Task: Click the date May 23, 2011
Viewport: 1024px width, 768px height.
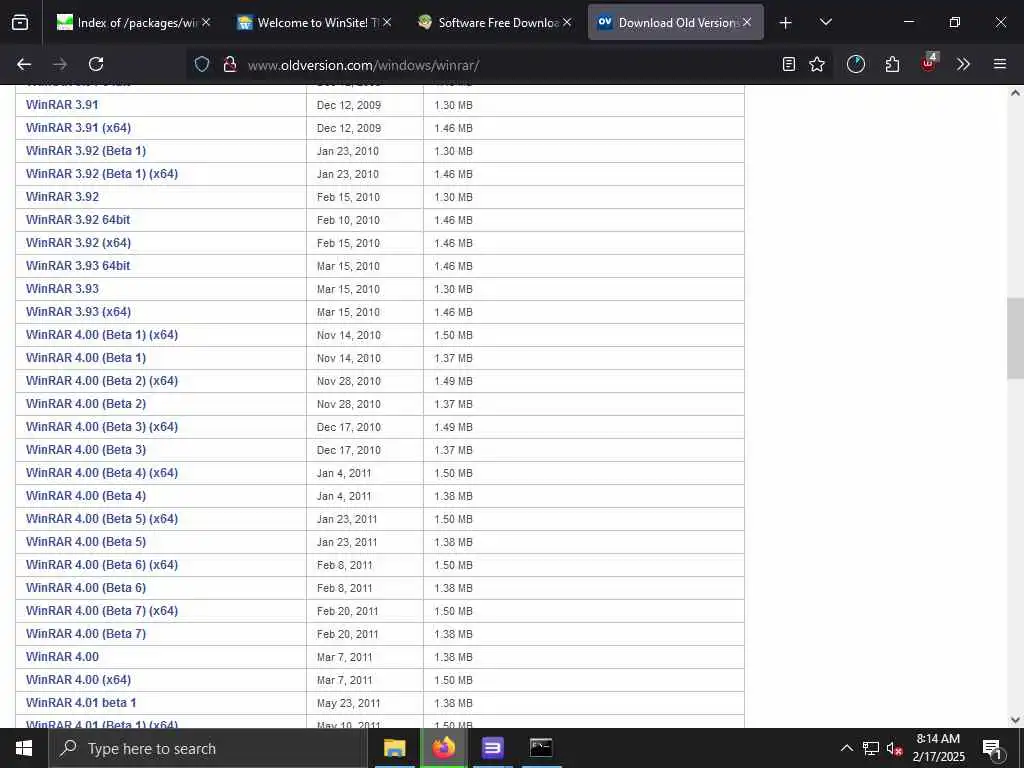Action: pos(348,703)
